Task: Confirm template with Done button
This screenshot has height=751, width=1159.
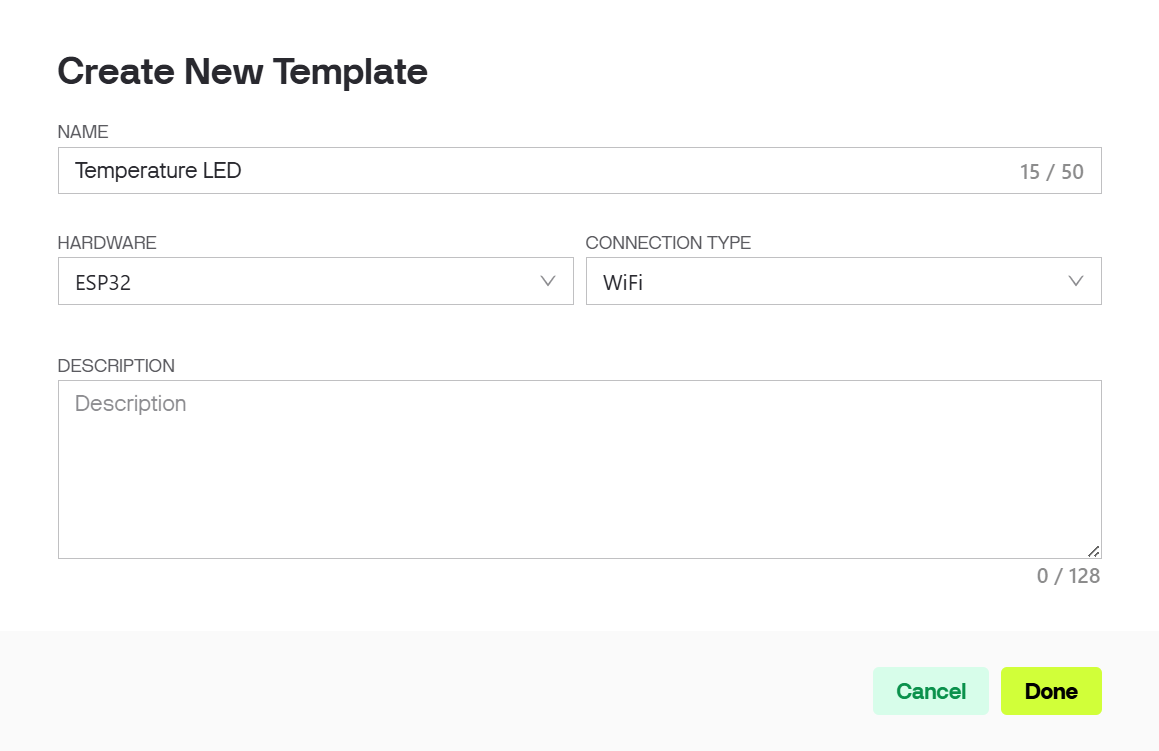Action: [1050, 691]
